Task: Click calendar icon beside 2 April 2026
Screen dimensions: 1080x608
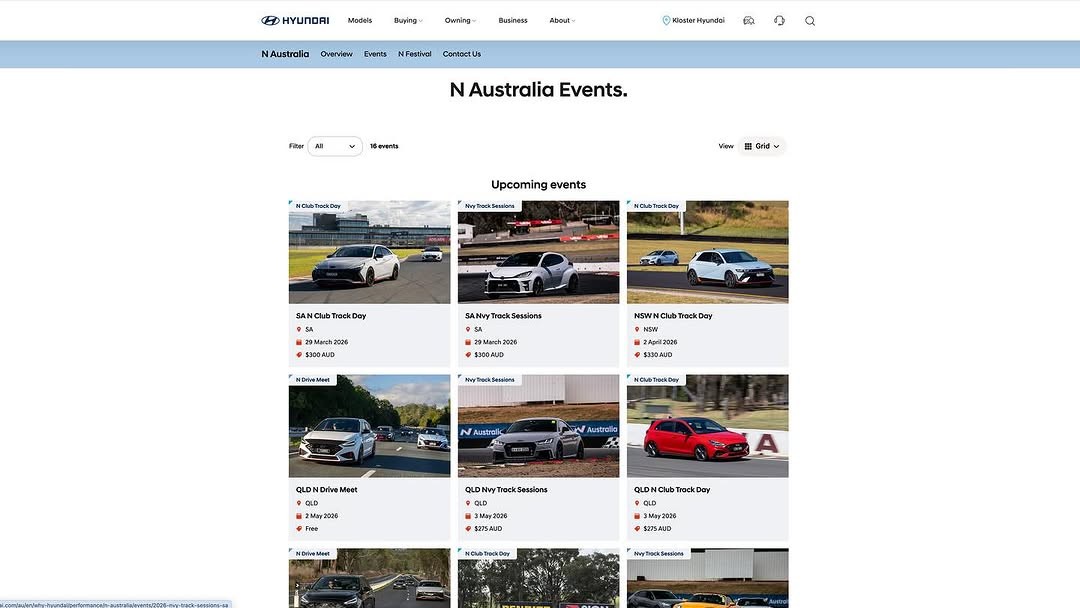Action: [x=637, y=342]
